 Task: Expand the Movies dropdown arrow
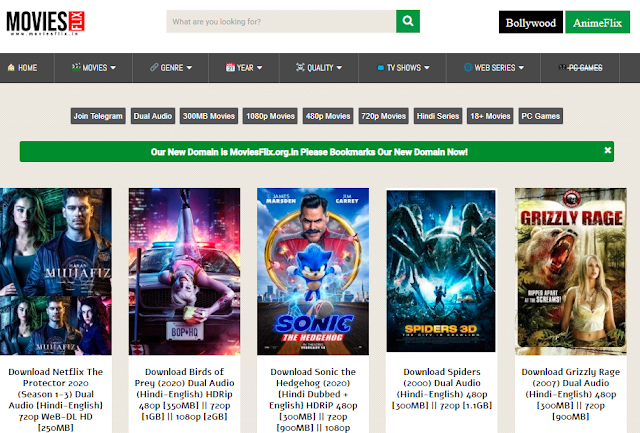click(x=113, y=68)
